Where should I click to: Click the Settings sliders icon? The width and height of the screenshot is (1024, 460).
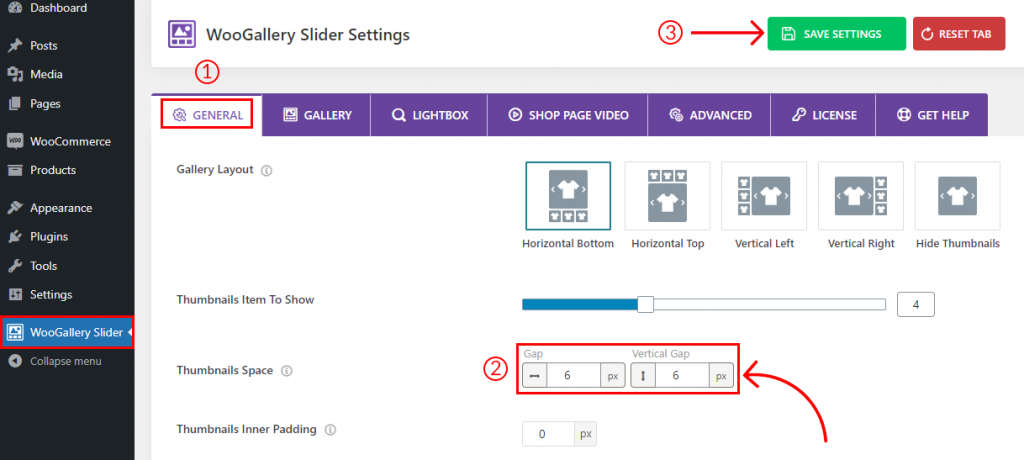click(x=14, y=295)
